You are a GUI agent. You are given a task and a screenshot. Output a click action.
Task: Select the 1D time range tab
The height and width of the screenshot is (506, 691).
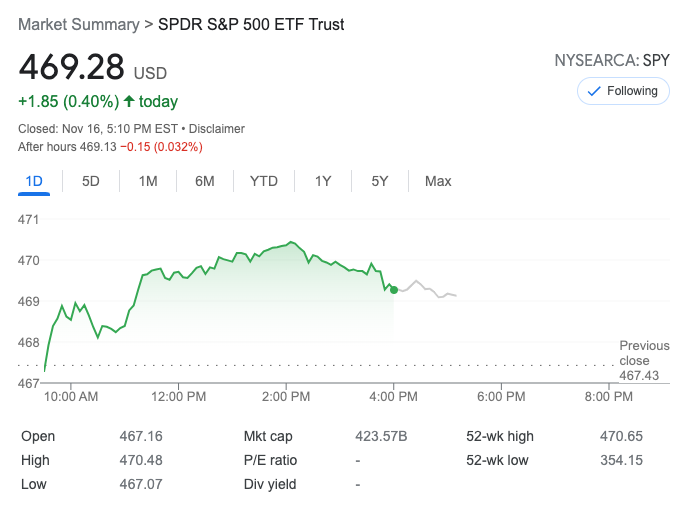pos(34,181)
